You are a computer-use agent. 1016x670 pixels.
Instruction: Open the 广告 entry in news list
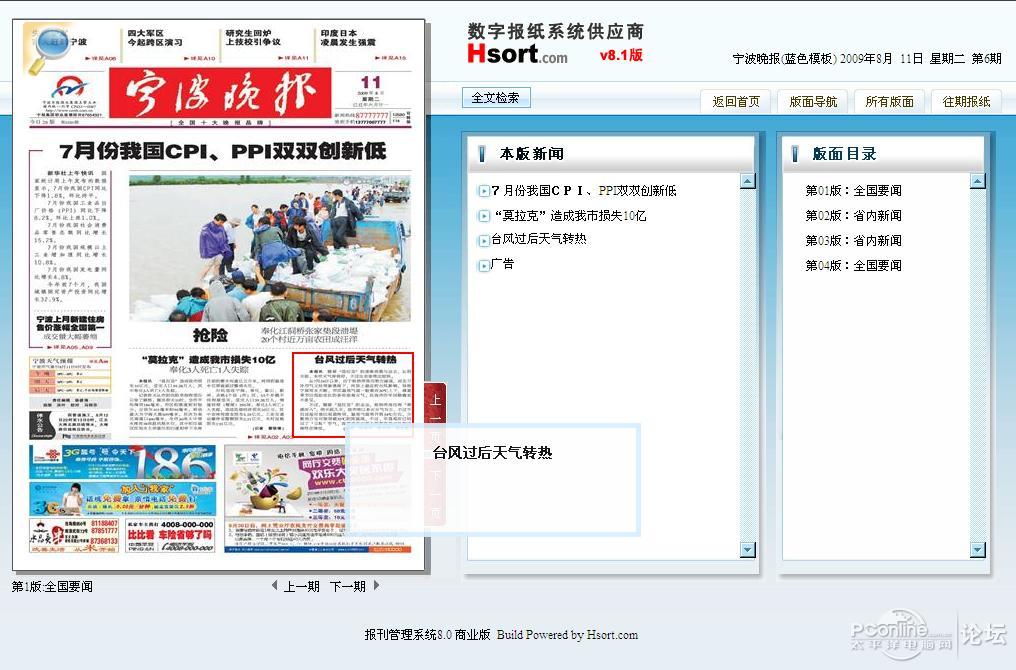502,264
